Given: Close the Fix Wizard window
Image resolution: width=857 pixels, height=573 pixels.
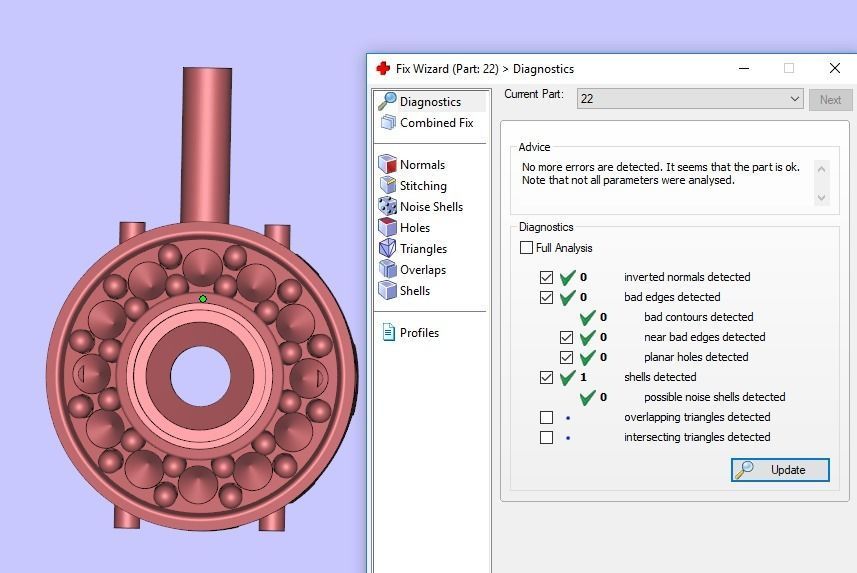Looking at the screenshot, I should click(x=835, y=68).
